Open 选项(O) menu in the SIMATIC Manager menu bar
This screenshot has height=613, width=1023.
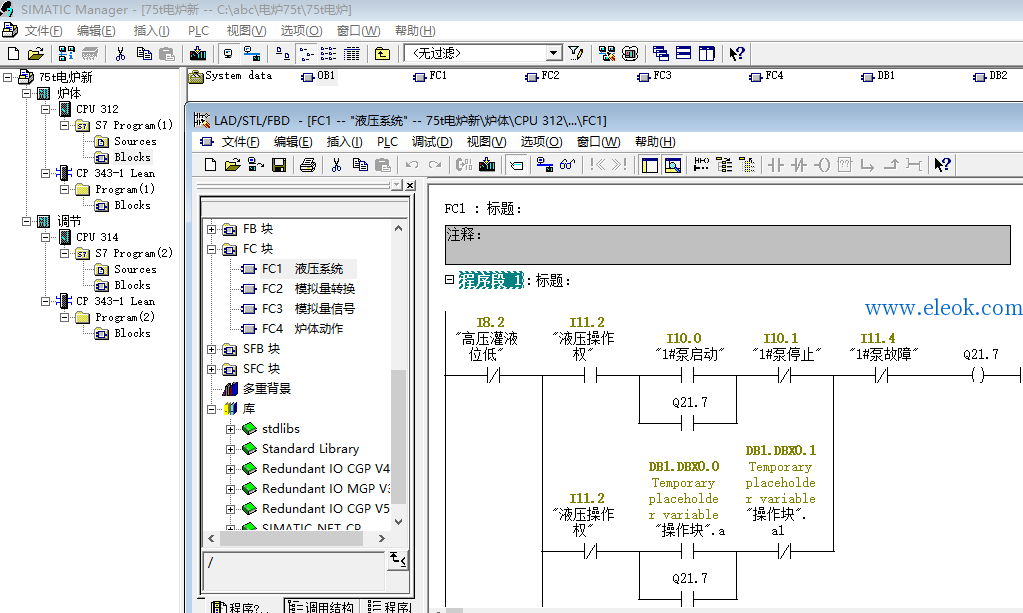coord(301,31)
